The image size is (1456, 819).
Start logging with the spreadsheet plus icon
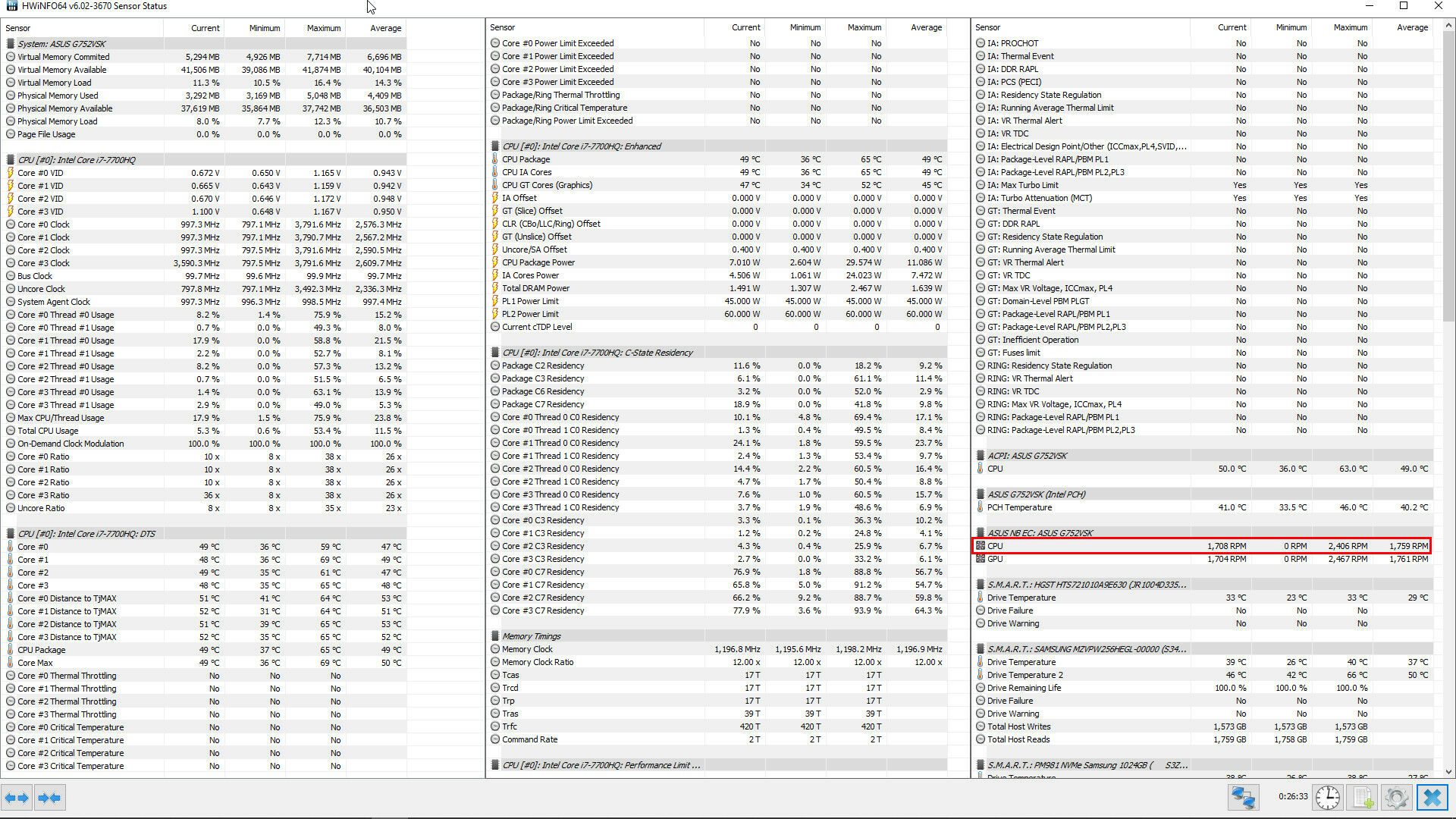click(1363, 798)
